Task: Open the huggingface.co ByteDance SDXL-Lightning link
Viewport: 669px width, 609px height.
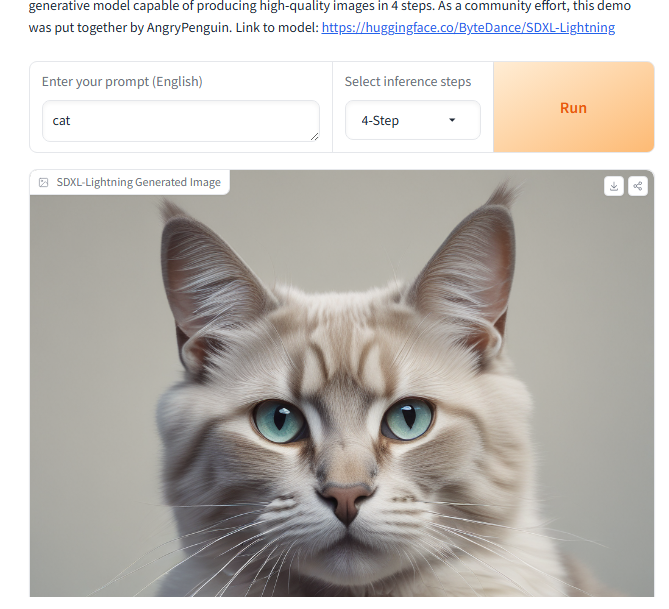Action: tap(468, 27)
